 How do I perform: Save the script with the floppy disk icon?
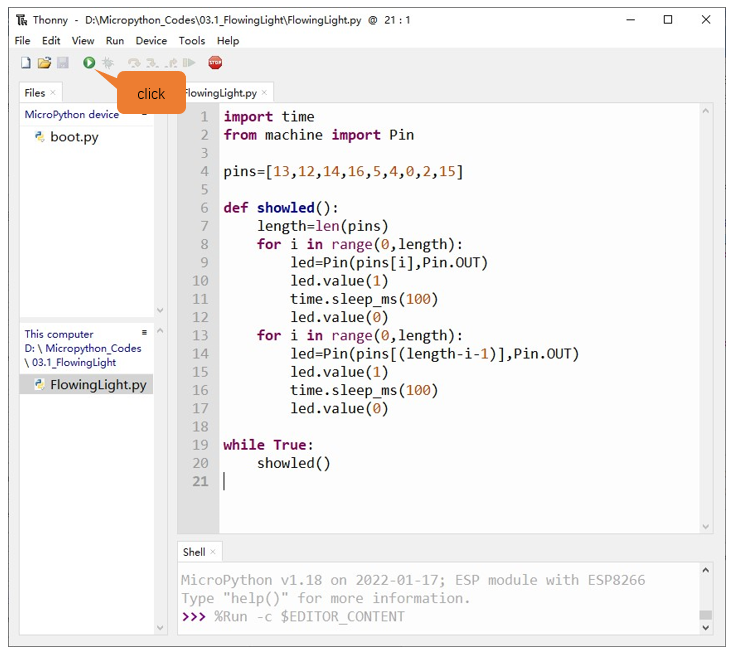click(63, 63)
